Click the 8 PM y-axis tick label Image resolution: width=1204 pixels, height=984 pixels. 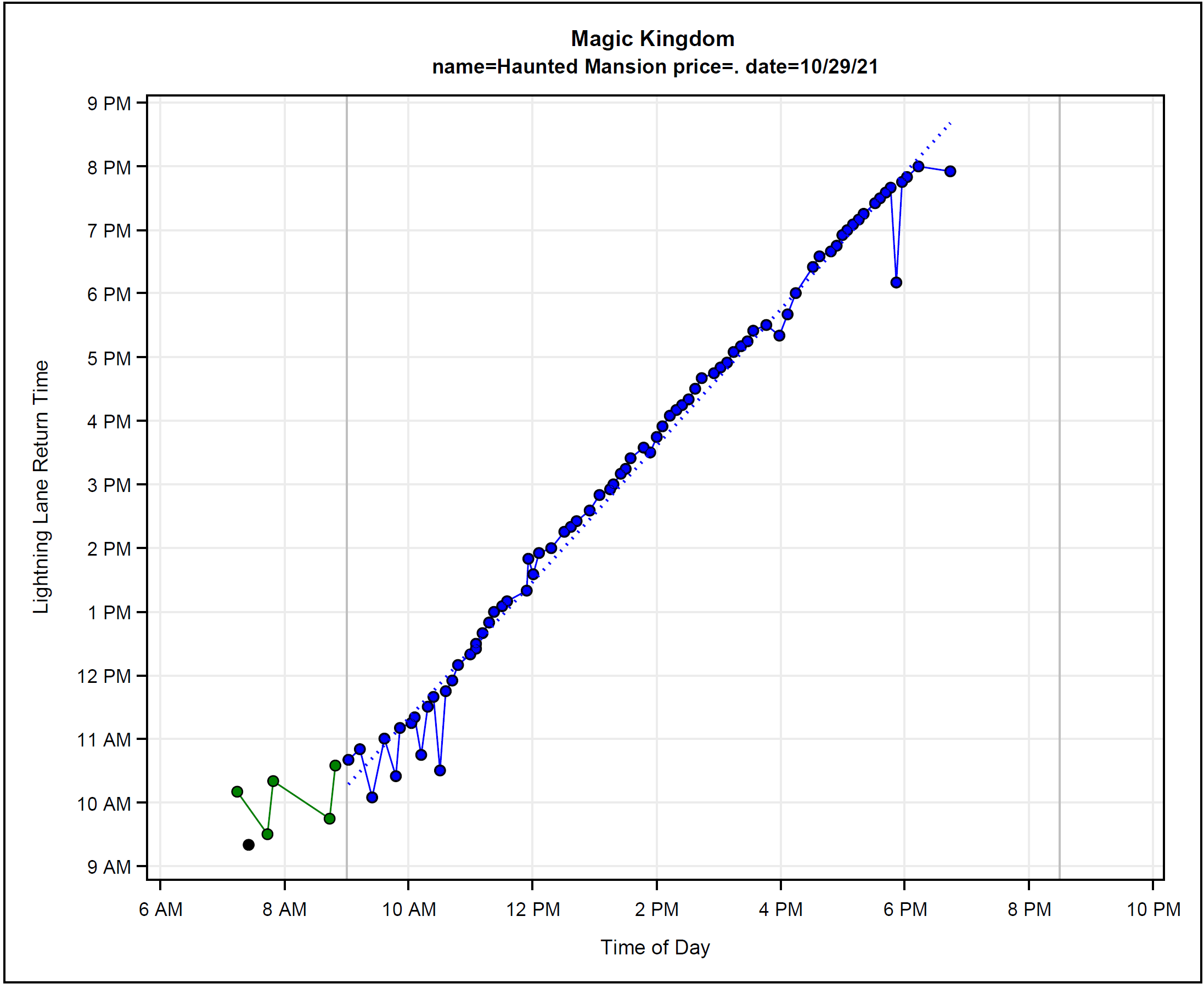click(x=109, y=168)
